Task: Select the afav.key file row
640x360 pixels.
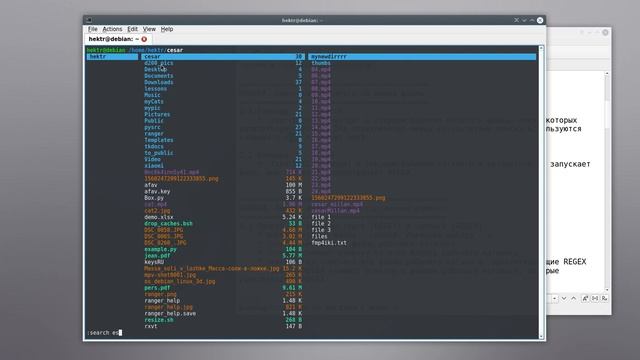Action: [x=222, y=191]
